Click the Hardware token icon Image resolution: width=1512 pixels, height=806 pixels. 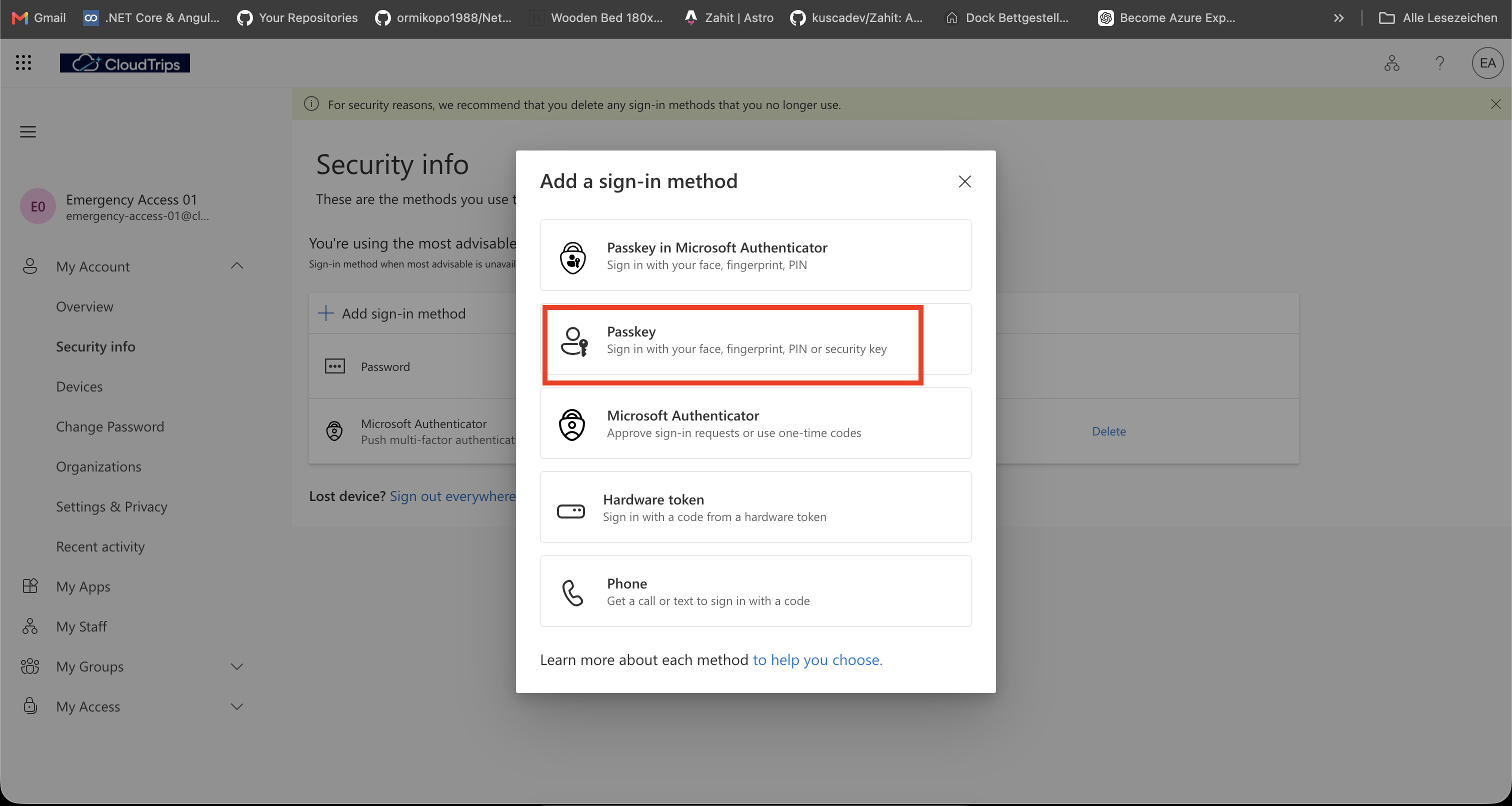click(570, 511)
